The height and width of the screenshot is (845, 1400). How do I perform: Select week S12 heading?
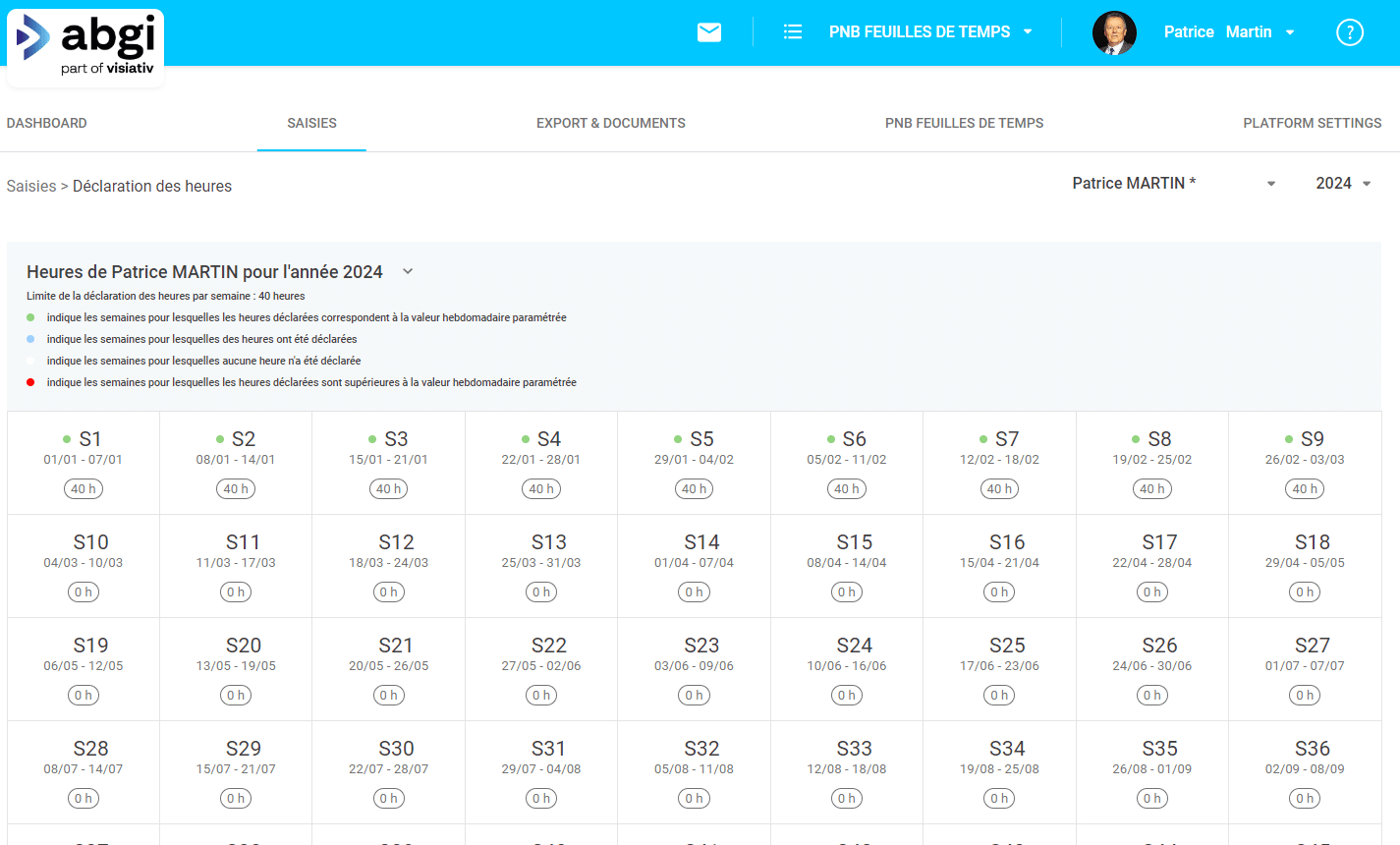397,542
